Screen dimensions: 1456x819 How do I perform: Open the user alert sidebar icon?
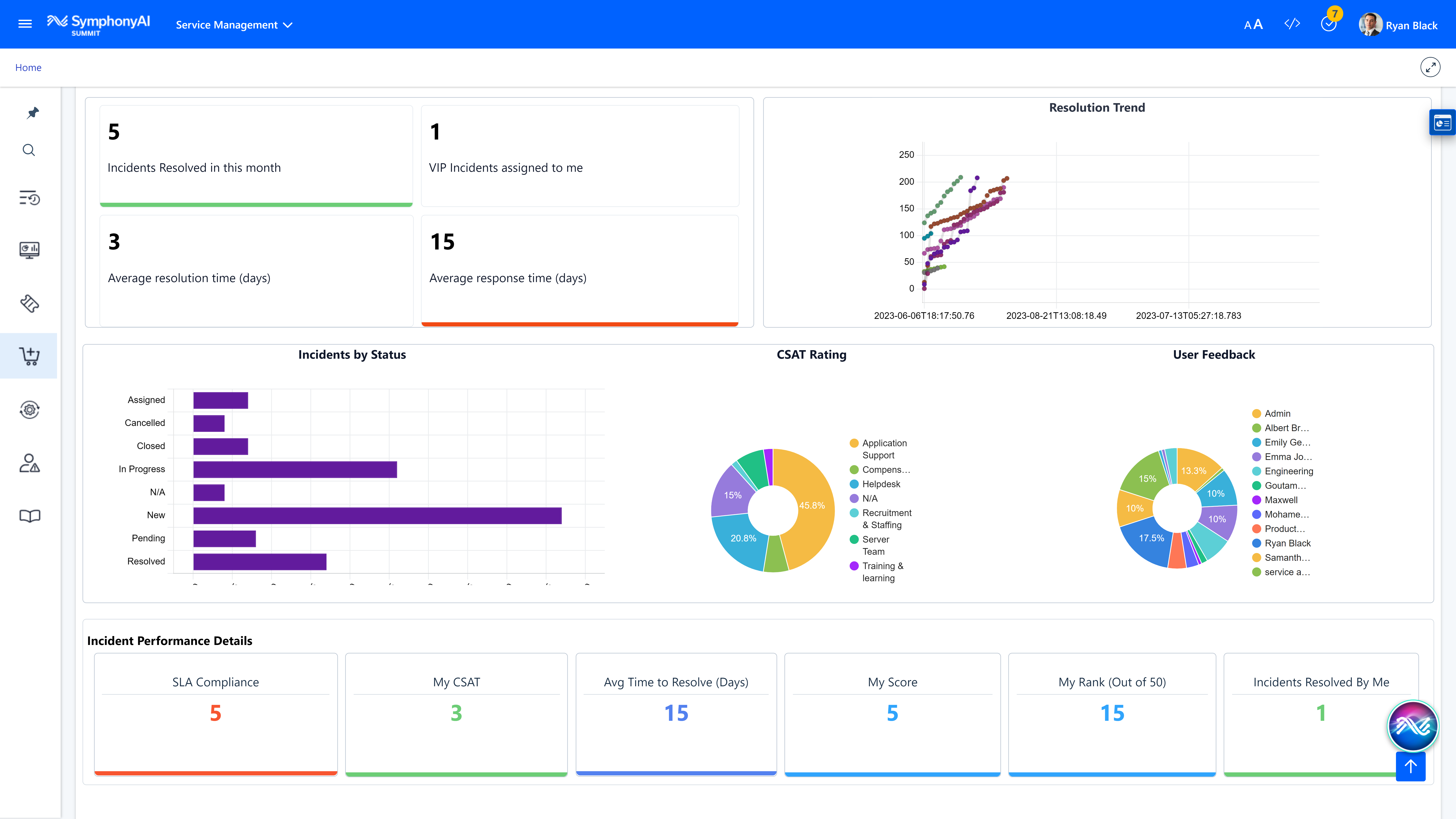29,463
